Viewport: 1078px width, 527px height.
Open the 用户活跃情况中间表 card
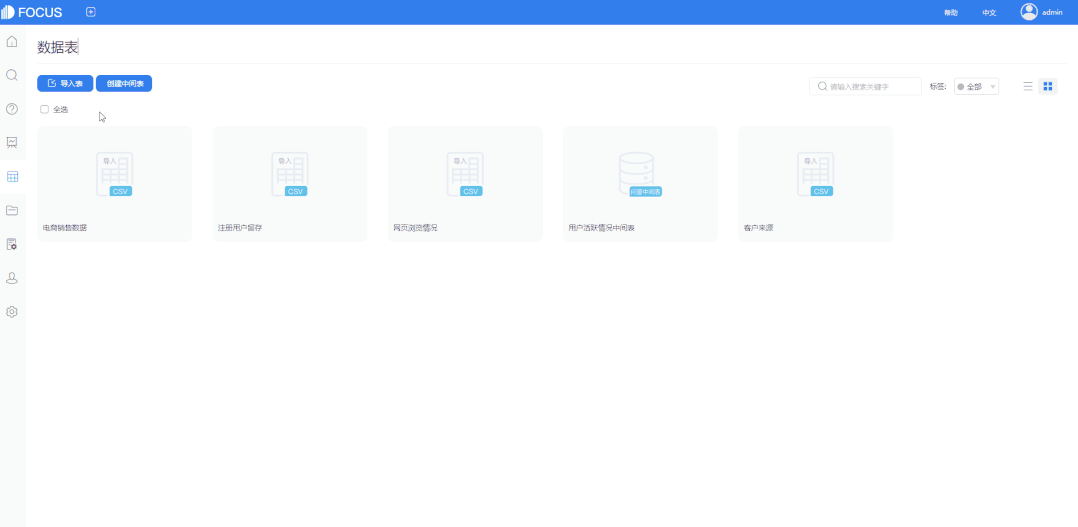641,184
